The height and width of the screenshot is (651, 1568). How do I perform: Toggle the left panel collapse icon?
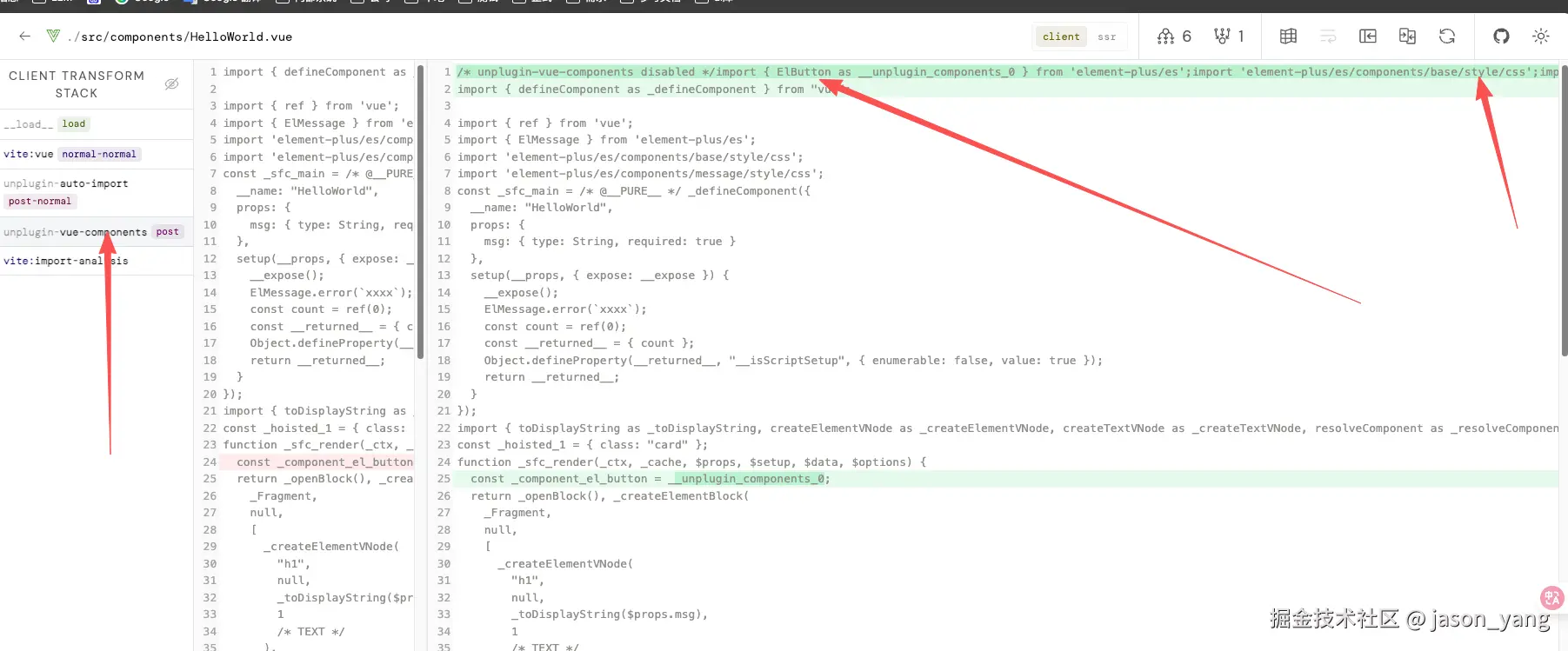(x=1368, y=36)
